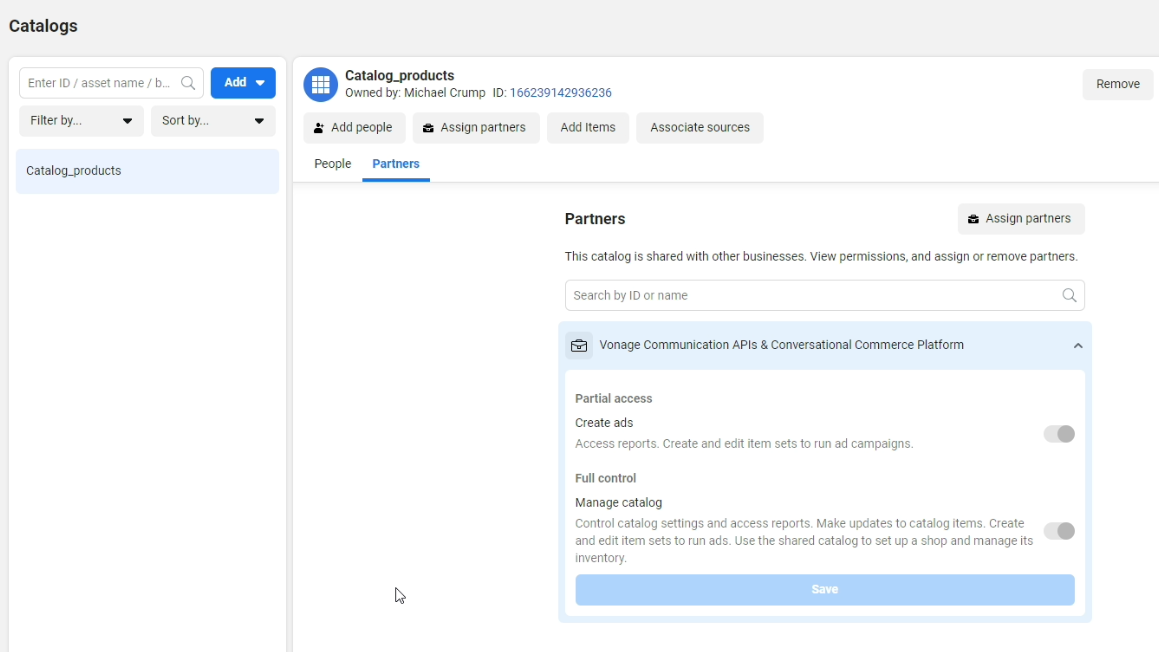This screenshot has height=652, width=1159.
Task: Click the Remove button
Action: click(1118, 84)
